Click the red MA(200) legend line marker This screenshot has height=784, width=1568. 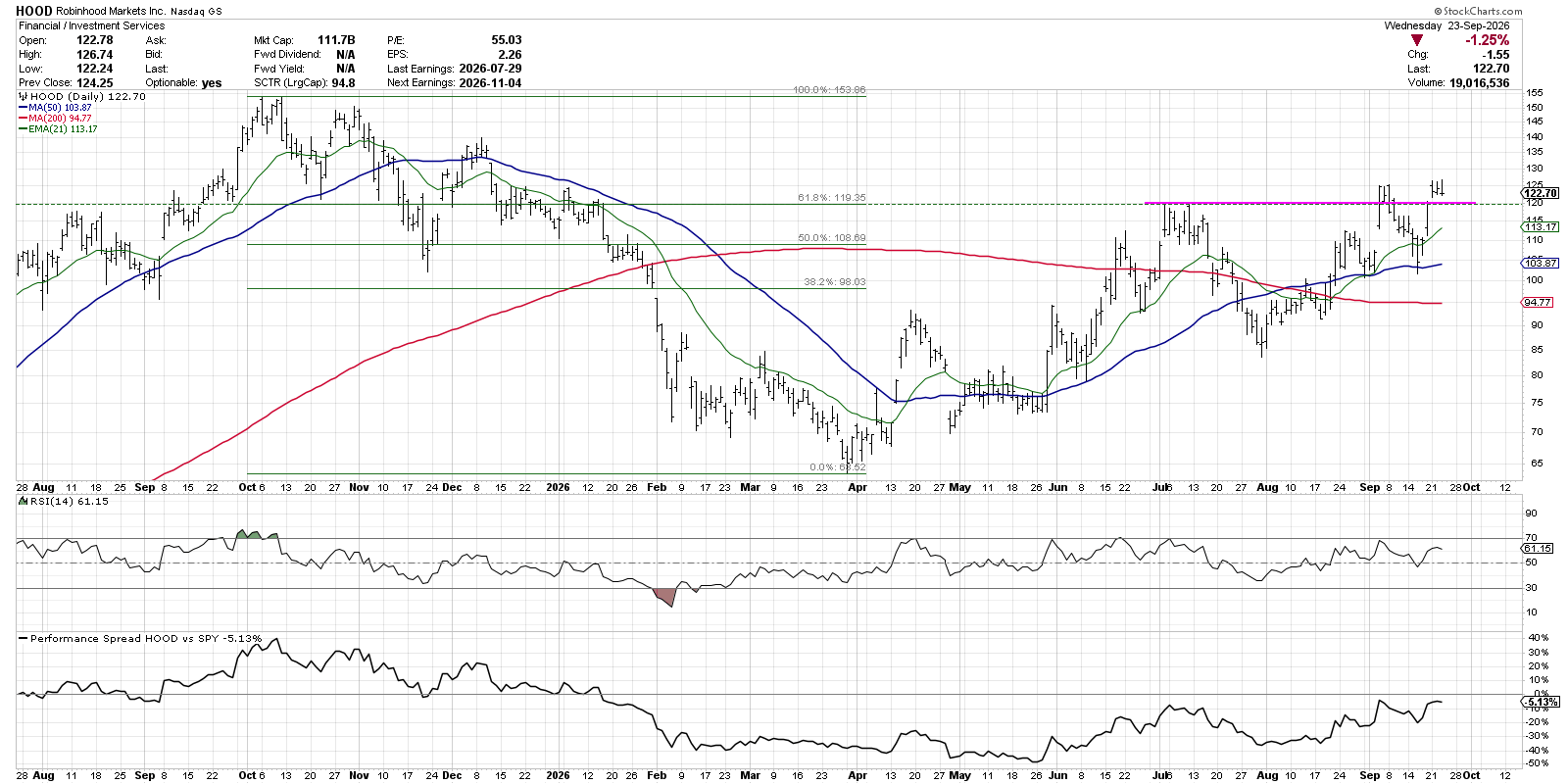click(x=23, y=119)
